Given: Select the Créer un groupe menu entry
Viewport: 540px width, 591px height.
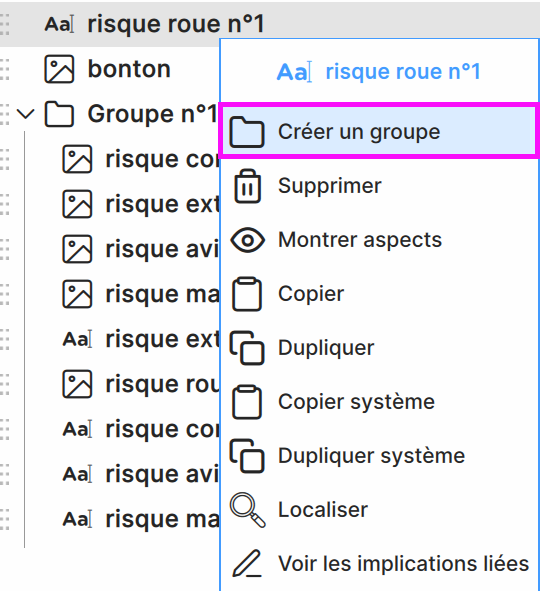Looking at the screenshot, I should (x=379, y=130).
